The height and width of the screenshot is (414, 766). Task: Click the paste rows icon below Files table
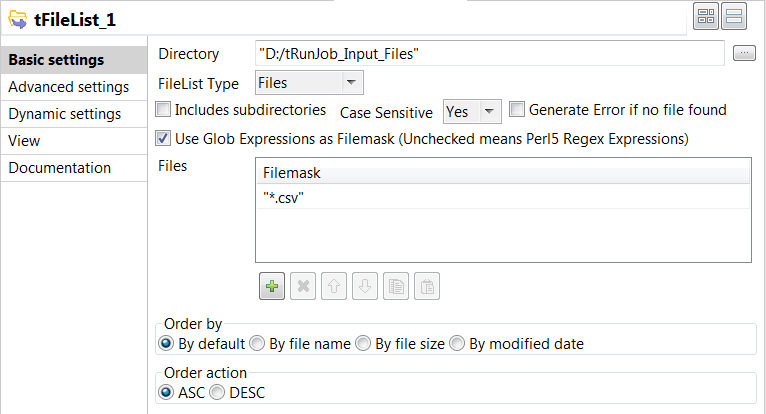[x=427, y=287]
